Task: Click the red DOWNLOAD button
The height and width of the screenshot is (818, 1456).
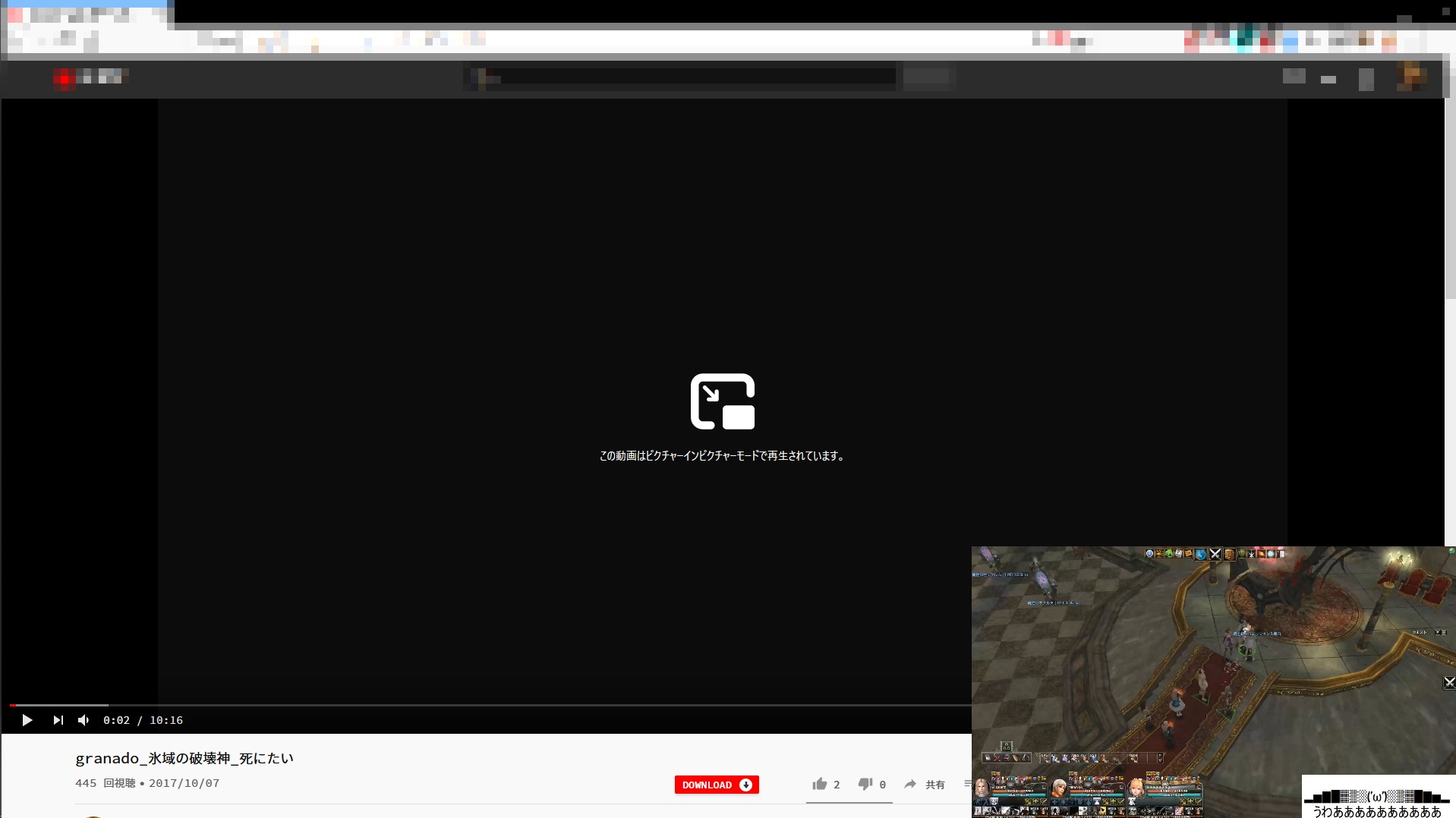Action: pyautogui.click(x=717, y=785)
